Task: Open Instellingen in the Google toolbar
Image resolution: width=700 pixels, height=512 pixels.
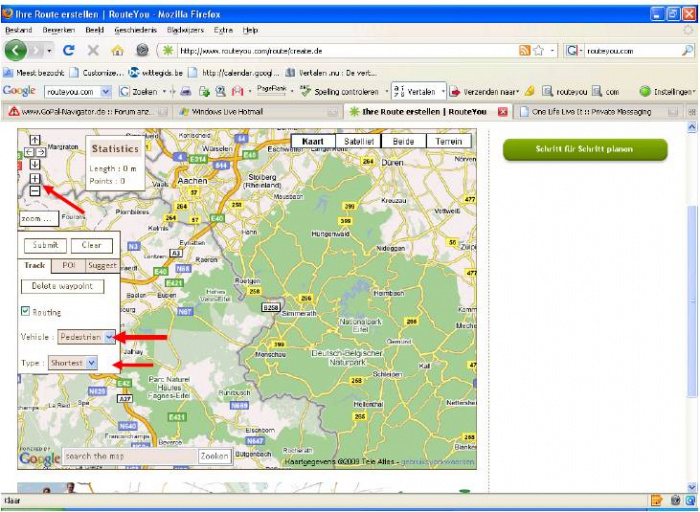Action: (667, 92)
